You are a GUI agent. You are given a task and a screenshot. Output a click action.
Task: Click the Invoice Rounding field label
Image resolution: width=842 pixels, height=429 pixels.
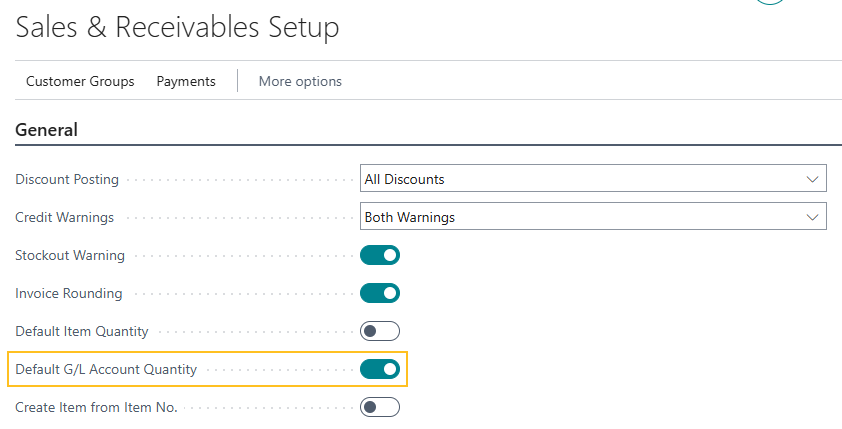pyautogui.click(x=69, y=293)
